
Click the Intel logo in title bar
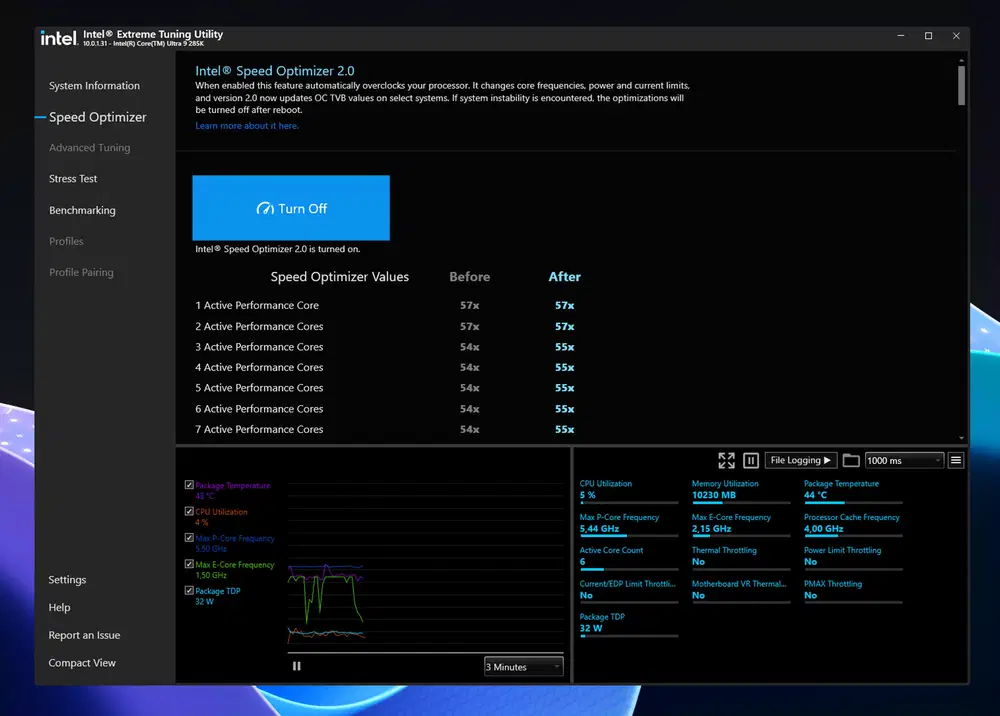(59, 38)
